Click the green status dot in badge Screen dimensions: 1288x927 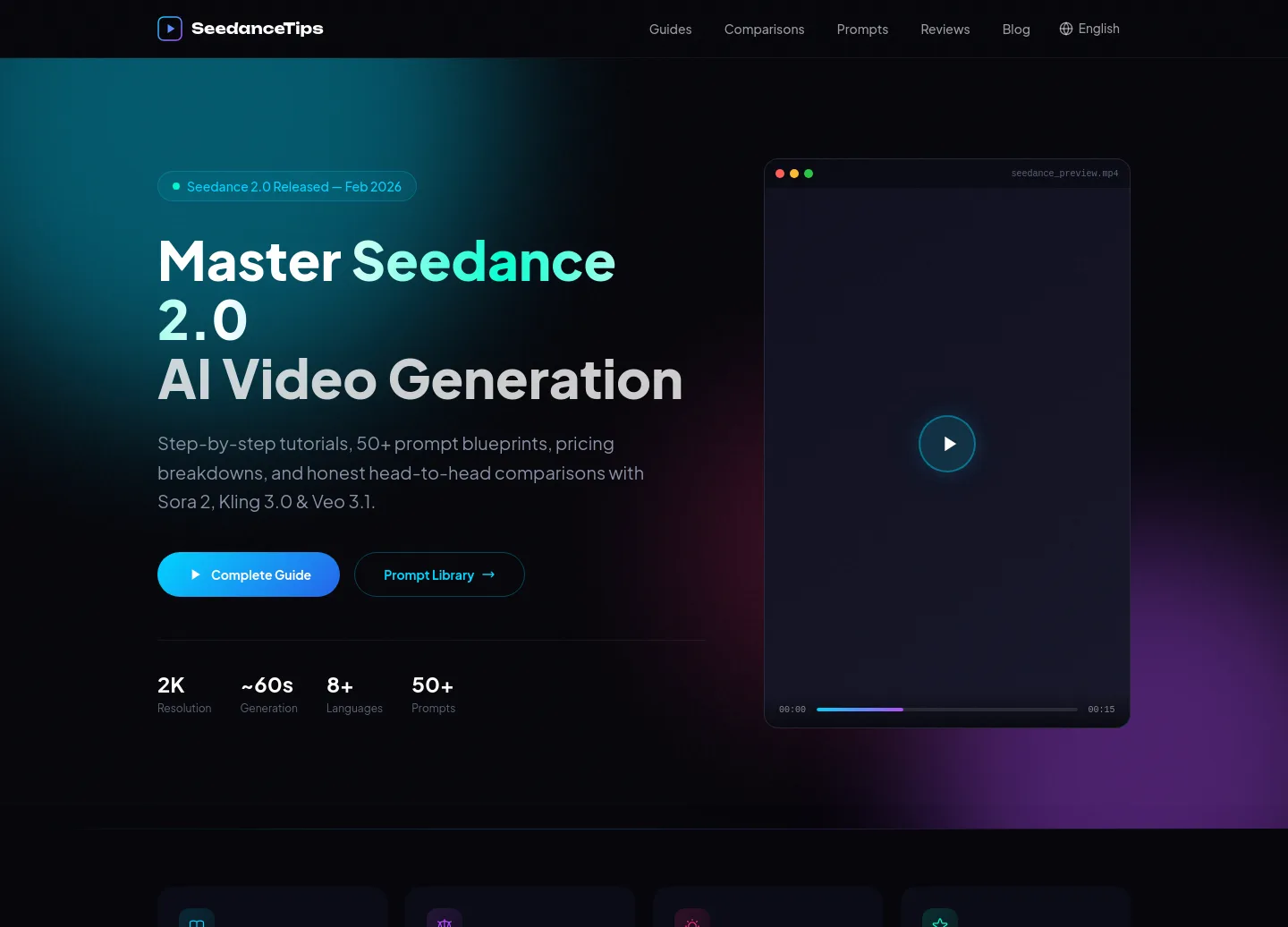tap(176, 186)
